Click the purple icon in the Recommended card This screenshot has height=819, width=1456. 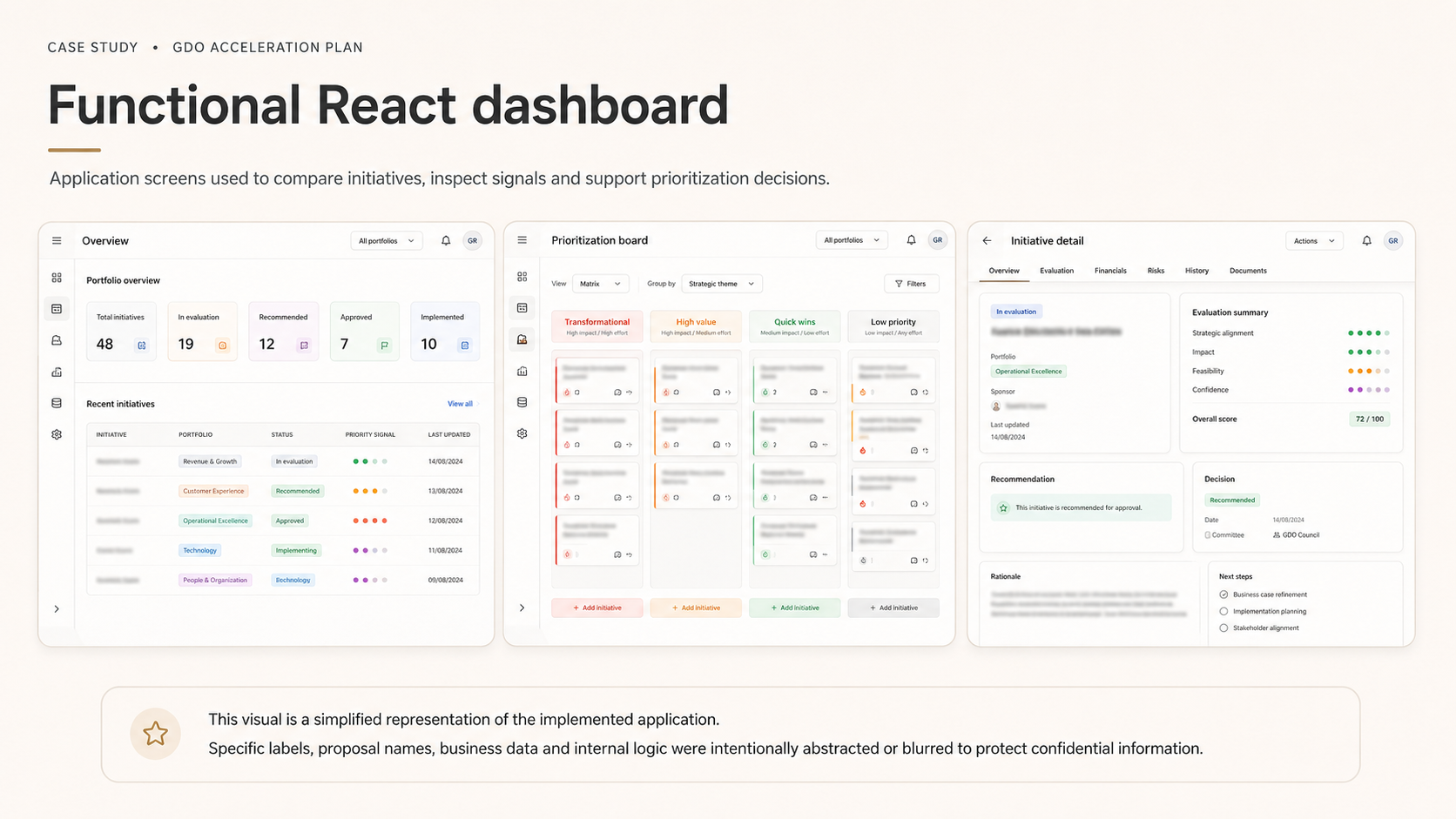(304, 346)
